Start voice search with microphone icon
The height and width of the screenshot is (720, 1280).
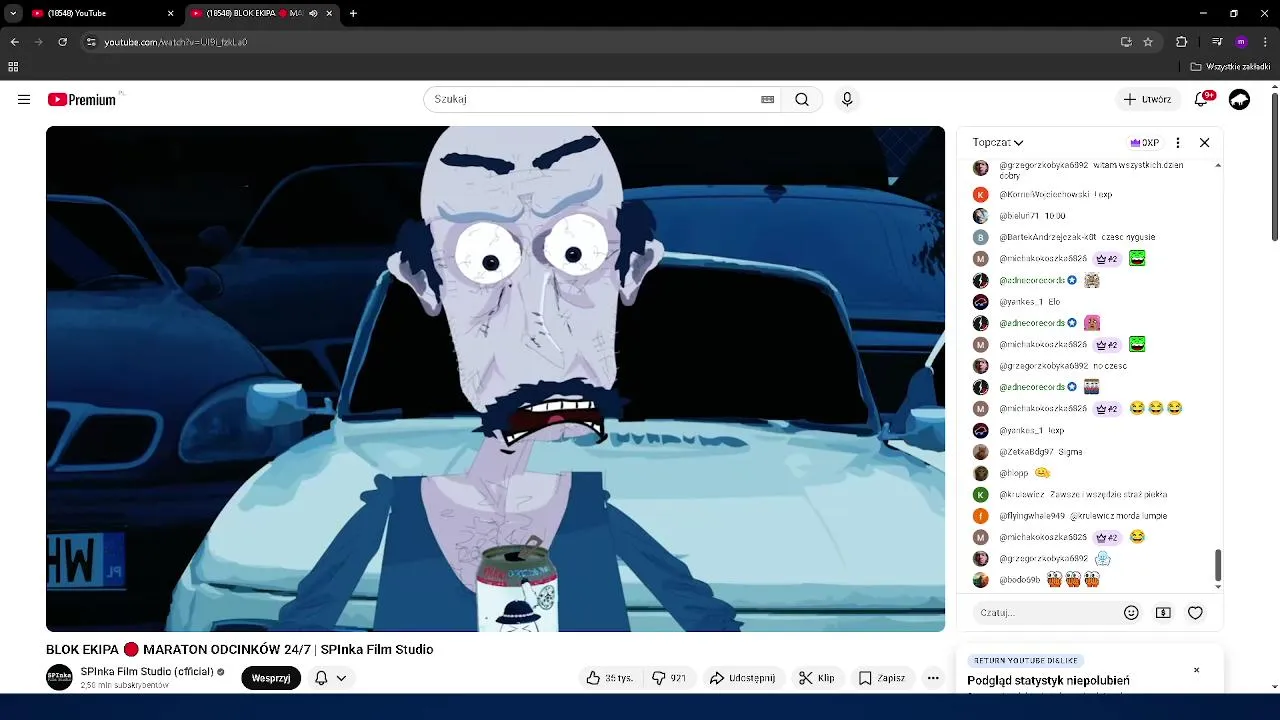point(847,99)
